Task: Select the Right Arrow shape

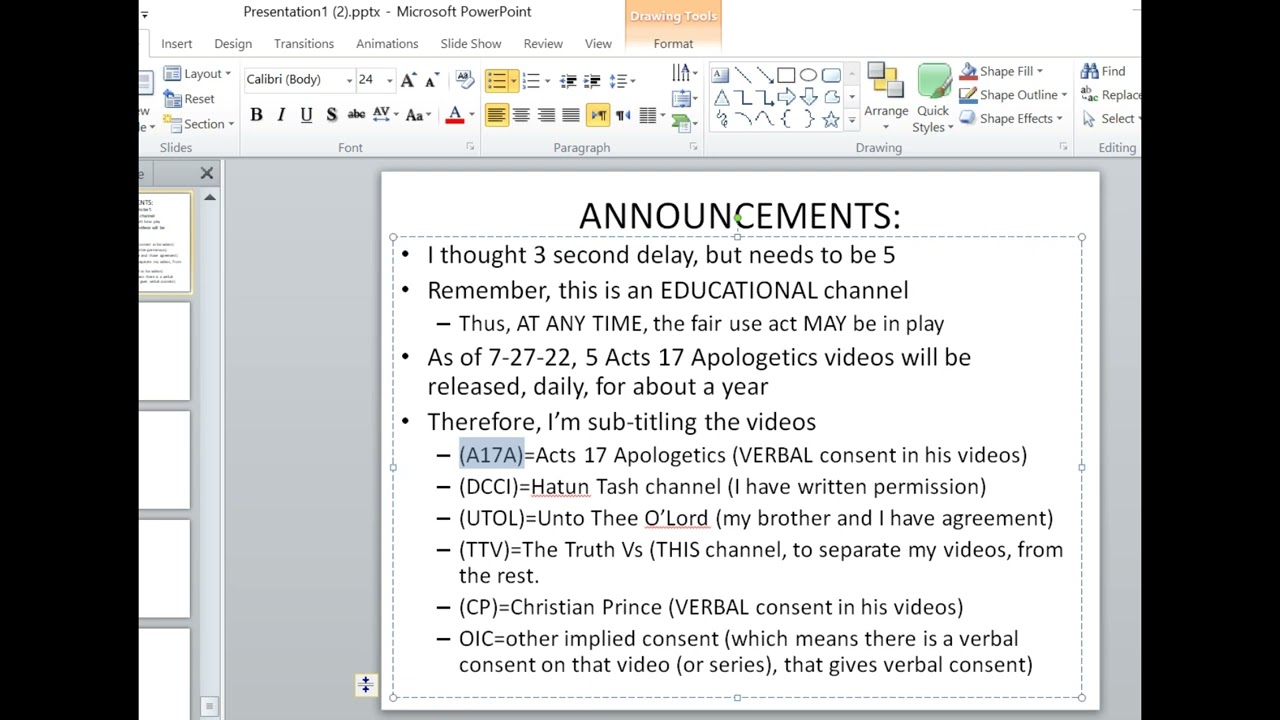Action: point(786,97)
